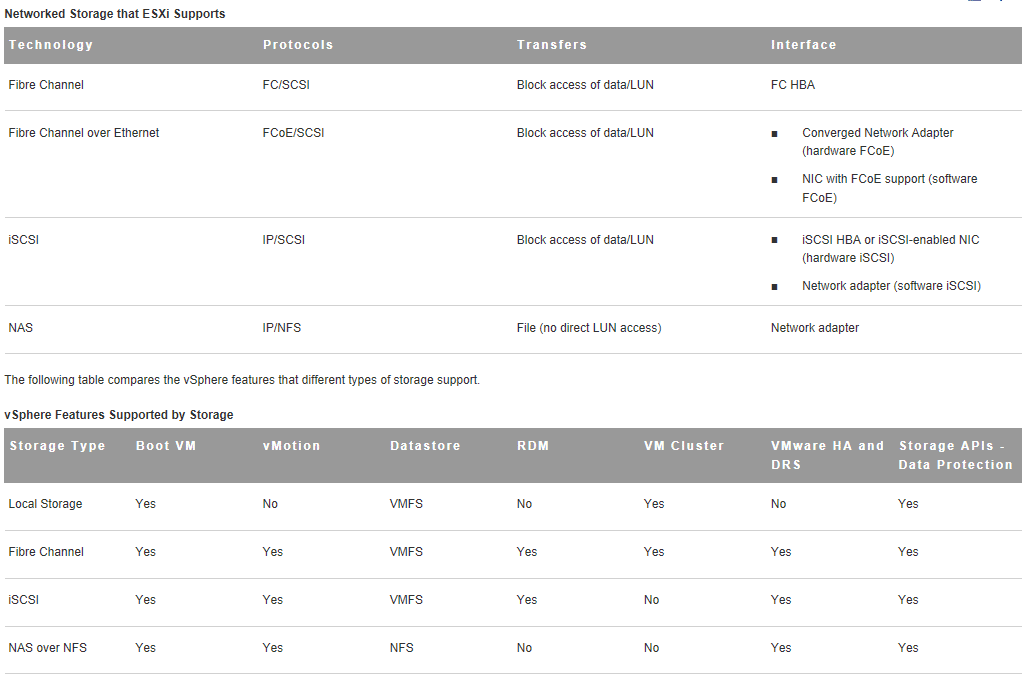Click 'File (no direct LUN access)' cell

pyautogui.click(x=588, y=328)
